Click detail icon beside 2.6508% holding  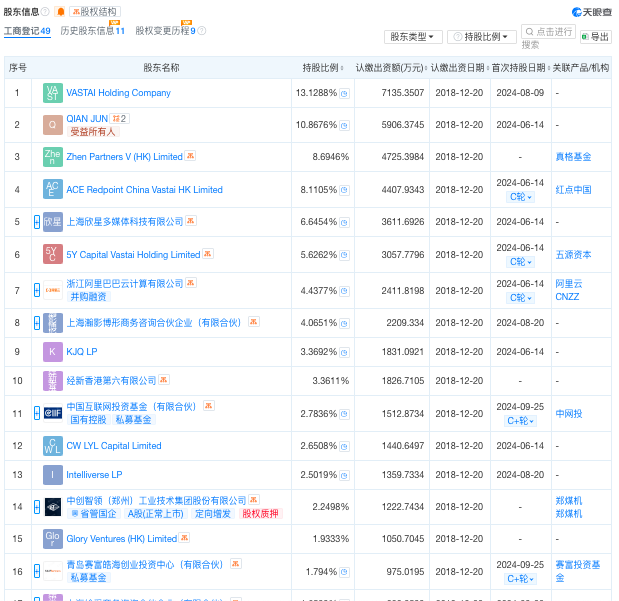[x=344, y=446]
